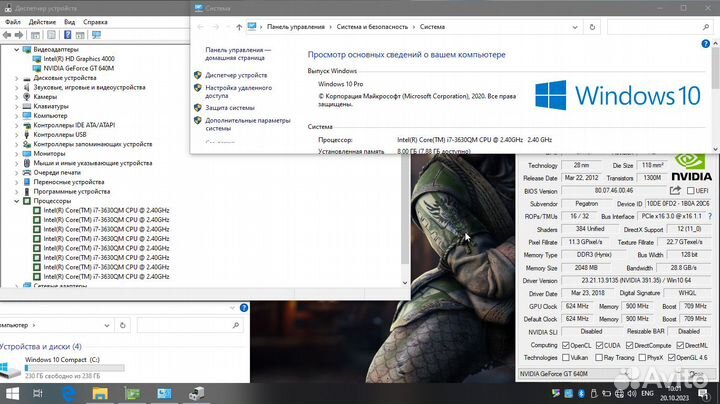
Task: Open the Действие menu in Device Manager
Action: 42,20
